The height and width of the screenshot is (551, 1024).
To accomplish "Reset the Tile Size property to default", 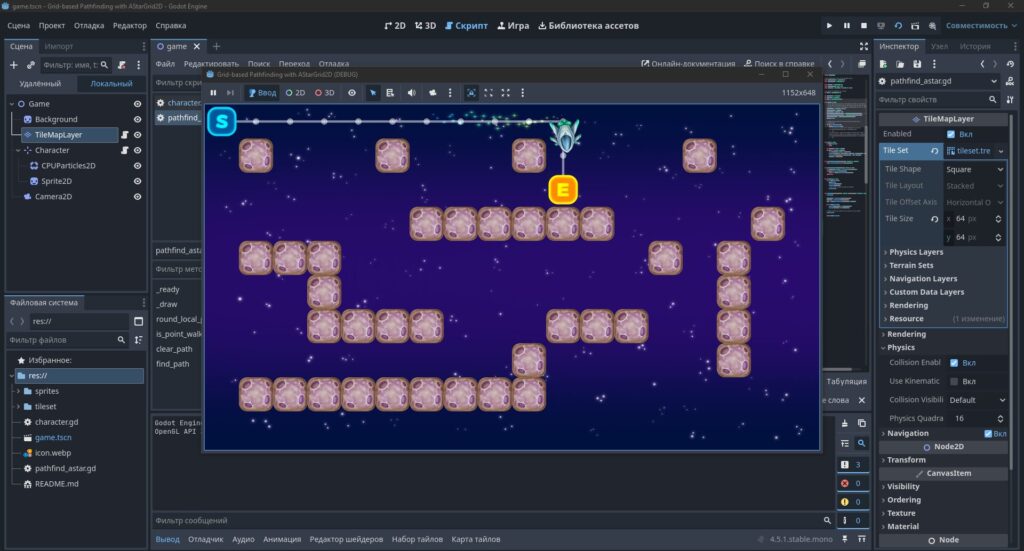I will [935, 219].
